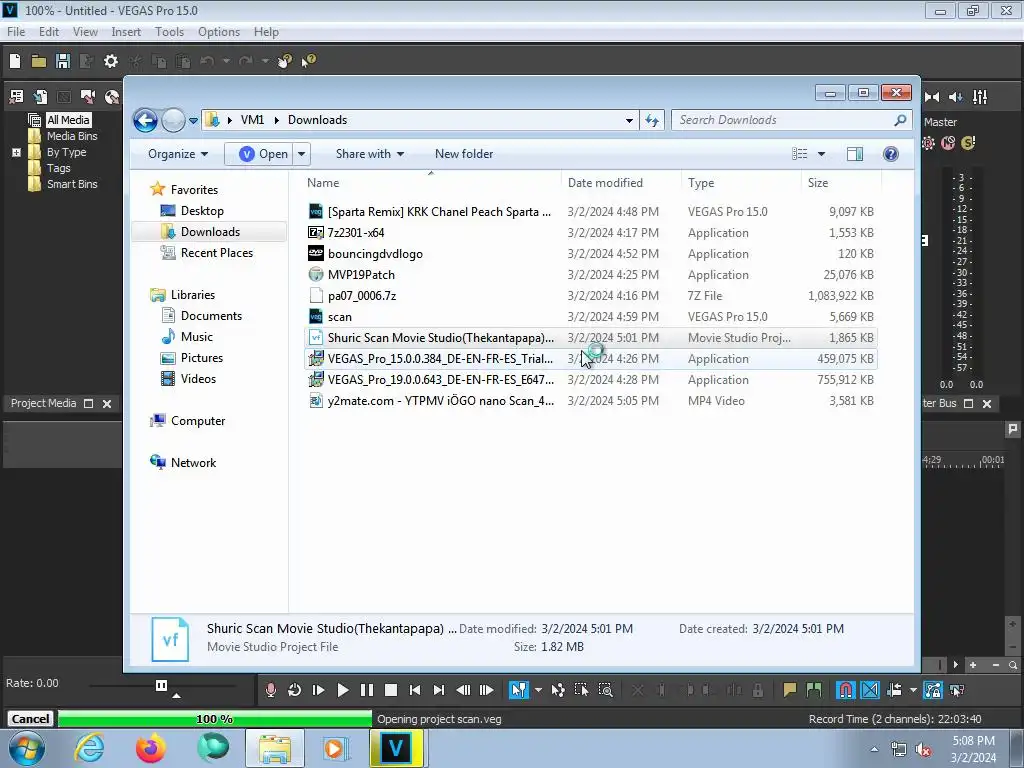Open Auto Ripple mode dropdown arrow

[x=913, y=690]
